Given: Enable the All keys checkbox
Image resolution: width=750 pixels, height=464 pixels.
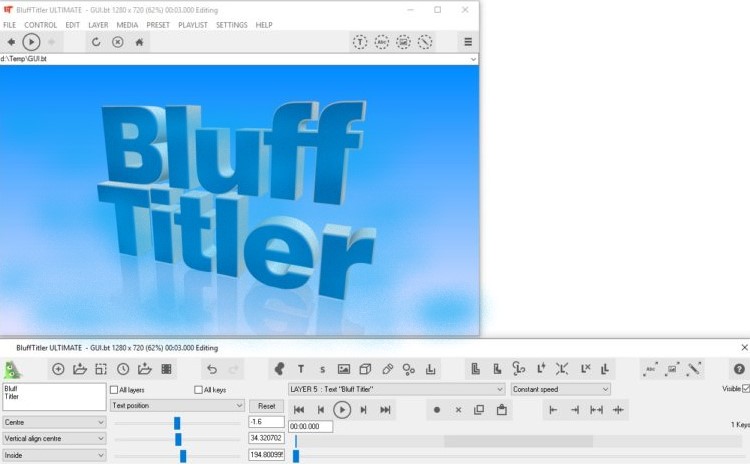Looking at the screenshot, I should coord(199,390).
